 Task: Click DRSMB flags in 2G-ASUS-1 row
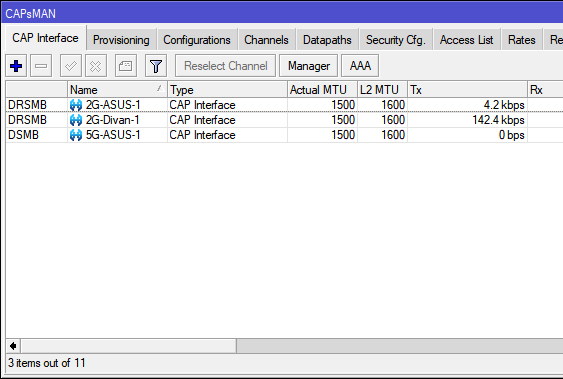coord(27,105)
